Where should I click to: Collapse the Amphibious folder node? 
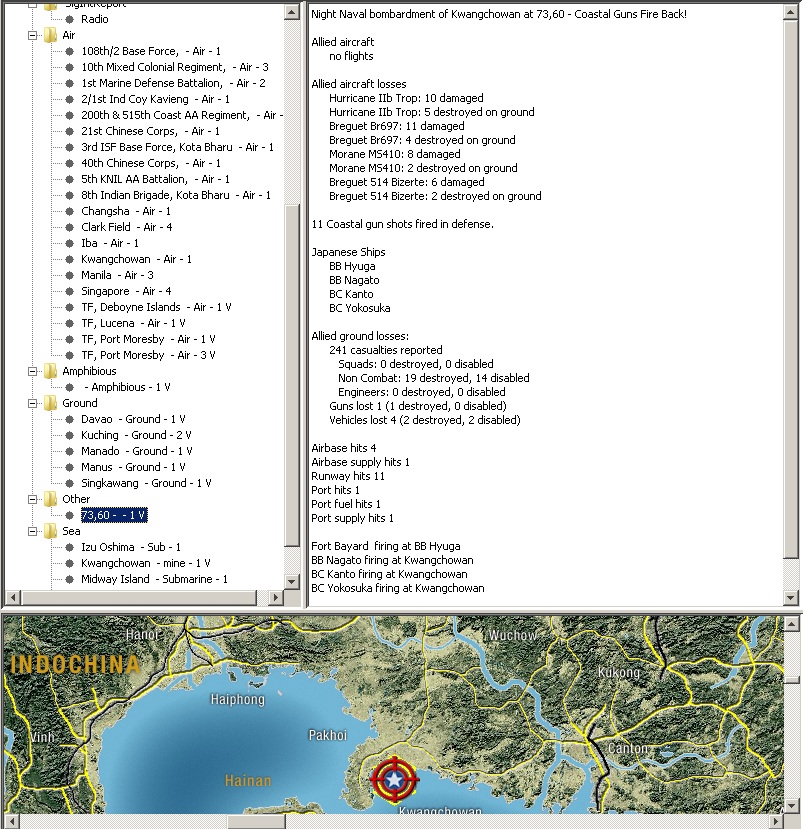click(x=33, y=371)
